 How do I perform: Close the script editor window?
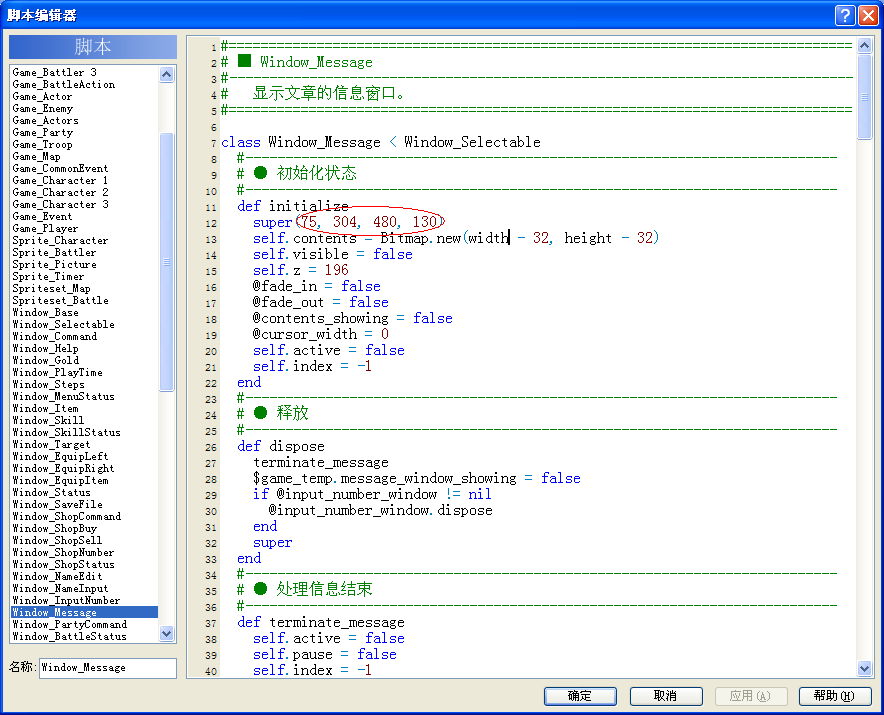pyautogui.click(x=868, y=15)
